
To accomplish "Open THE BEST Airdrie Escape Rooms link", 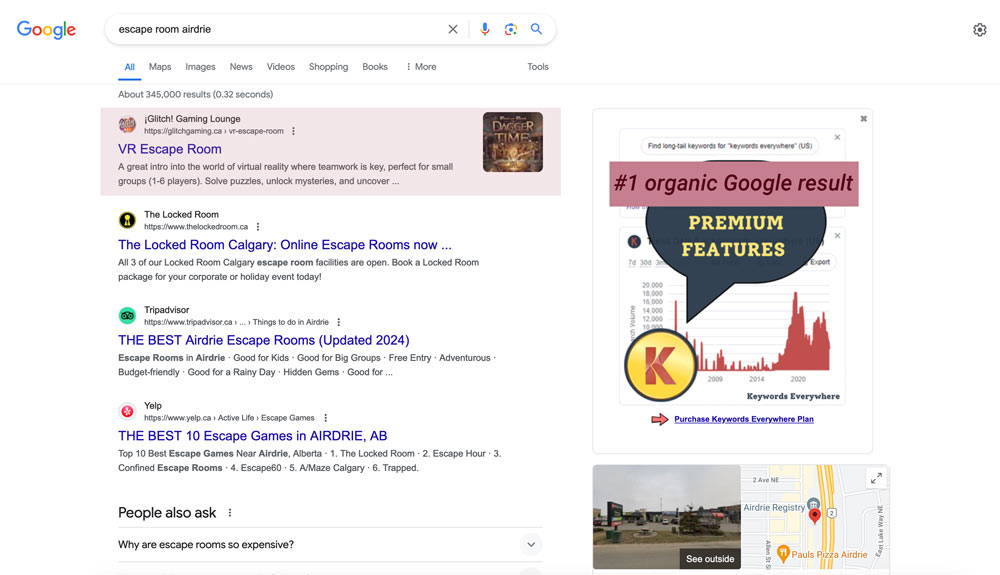I will 263,340.
